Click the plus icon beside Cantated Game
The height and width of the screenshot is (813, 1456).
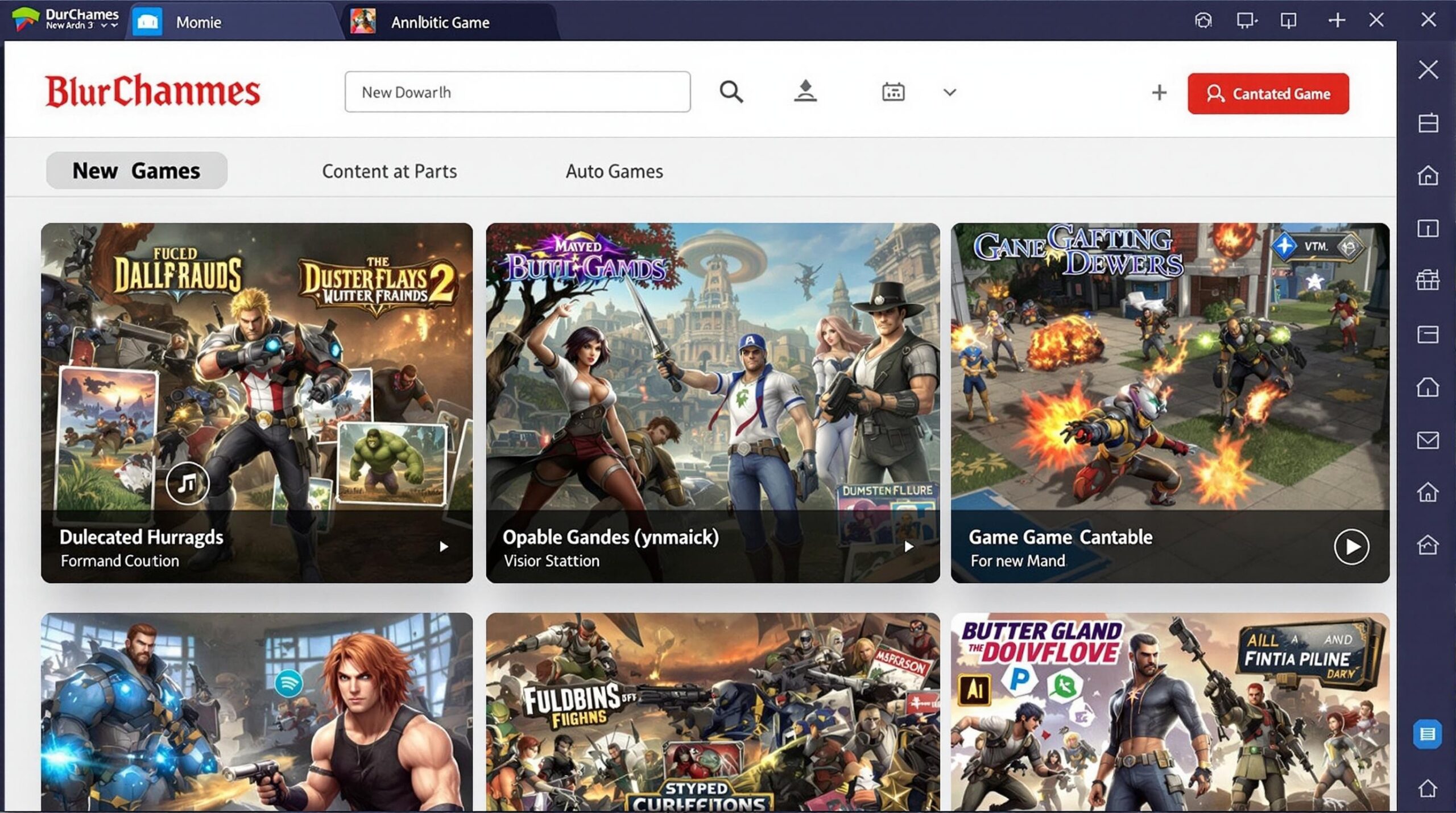(x=1159, y=93)
